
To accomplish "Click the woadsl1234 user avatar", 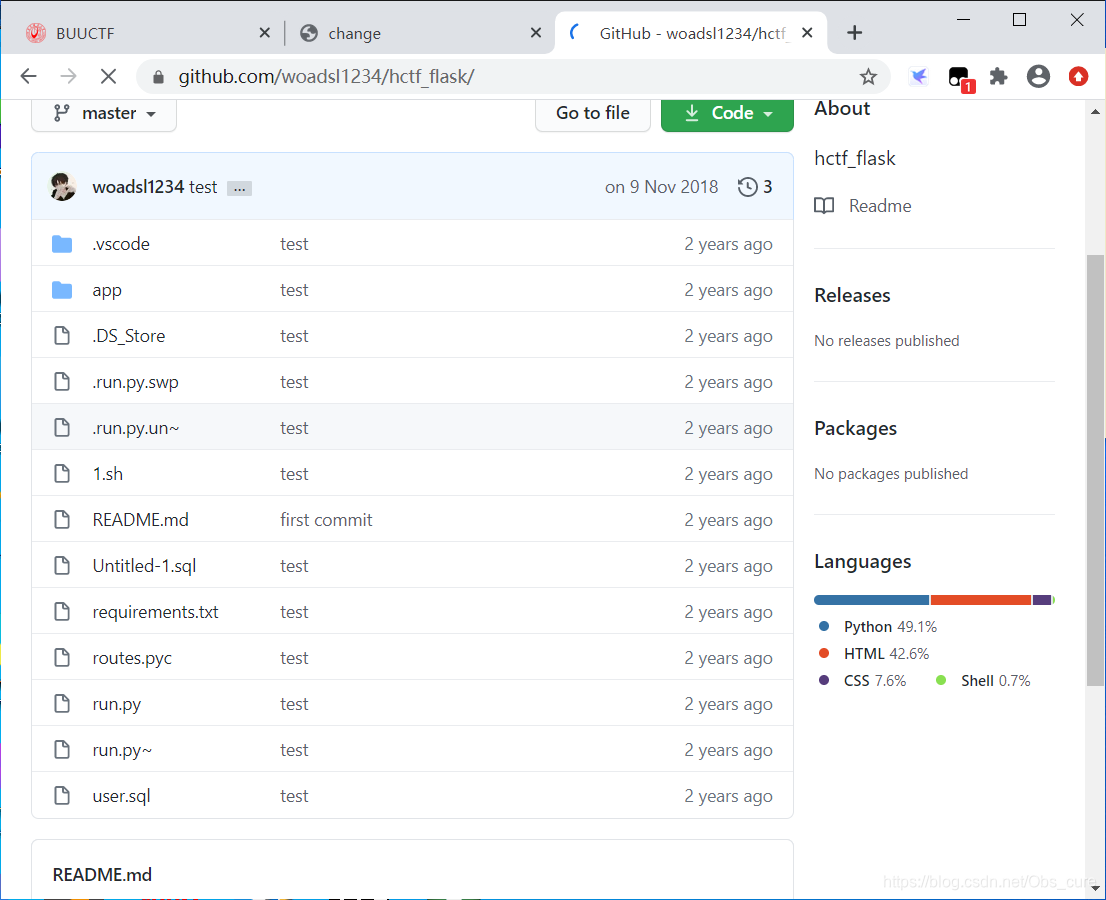I will (x=63, y=187).
